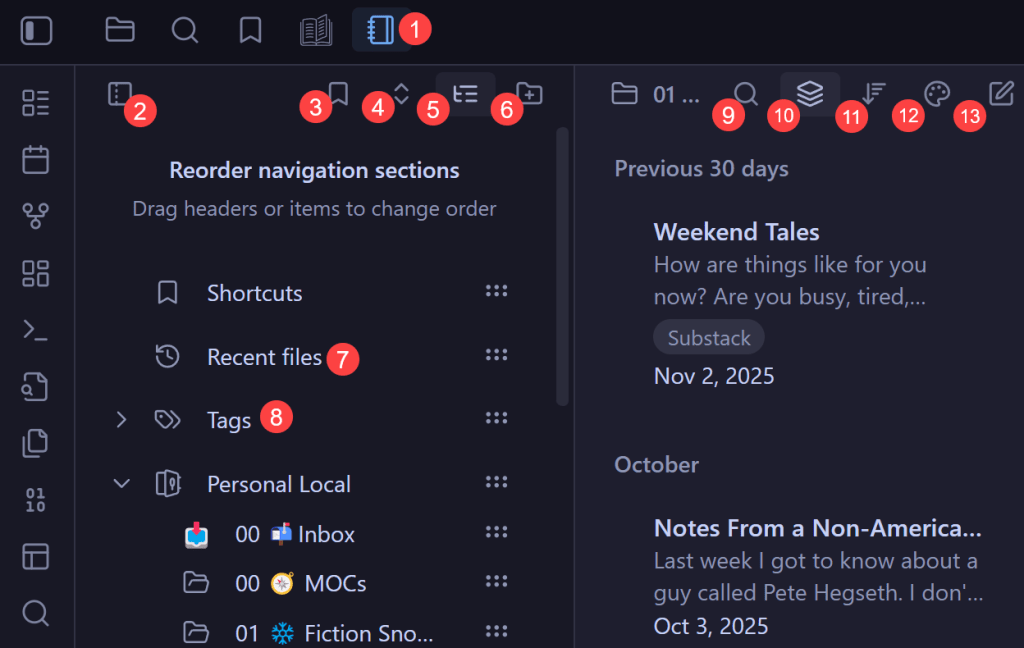1024x648 pixels.
Task: Click the open book icon in top bar
Action: (x=316, y=30)
